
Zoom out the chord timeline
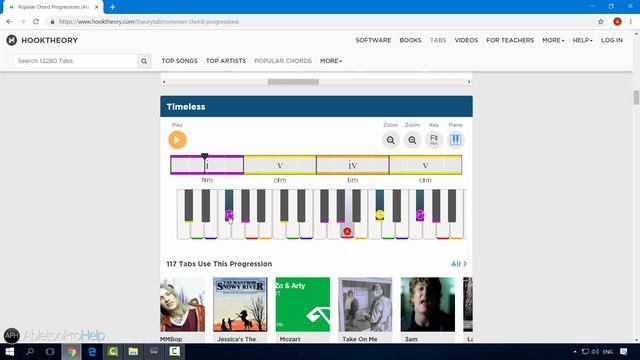391,140
